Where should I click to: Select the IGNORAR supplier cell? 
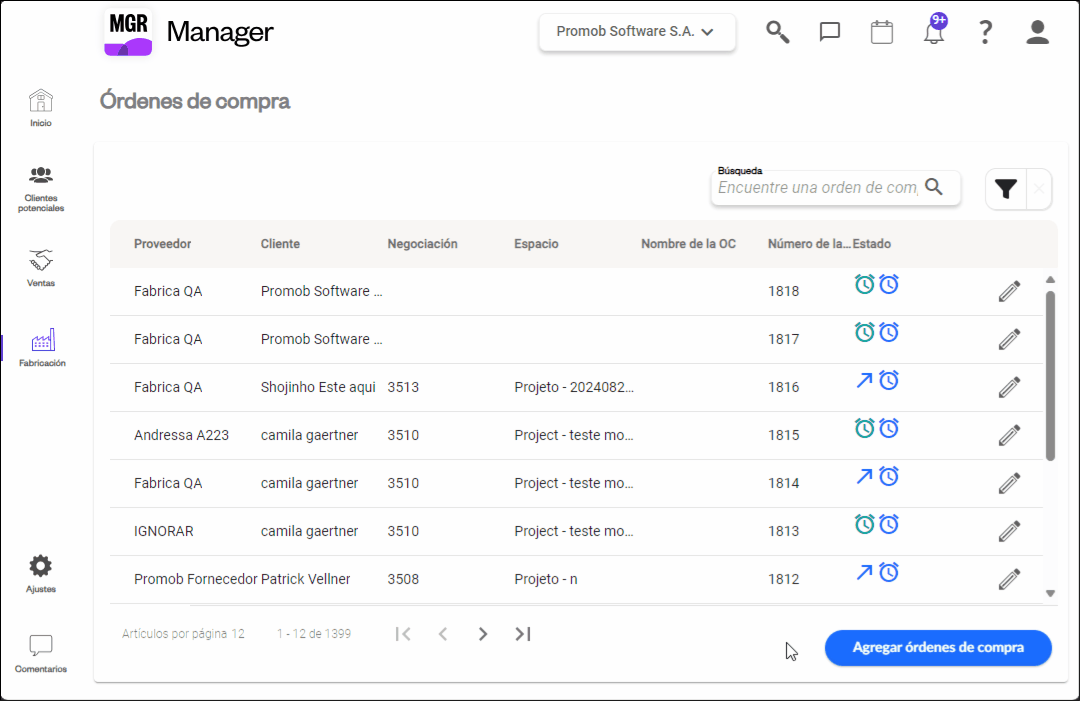(164, 531)
